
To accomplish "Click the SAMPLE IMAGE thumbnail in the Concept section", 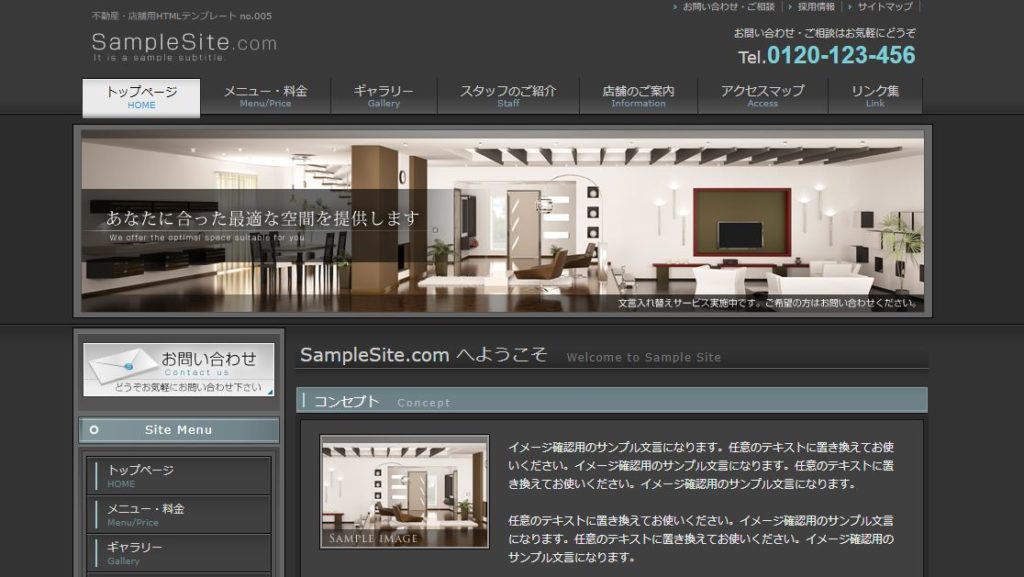I will pos(404,492).
